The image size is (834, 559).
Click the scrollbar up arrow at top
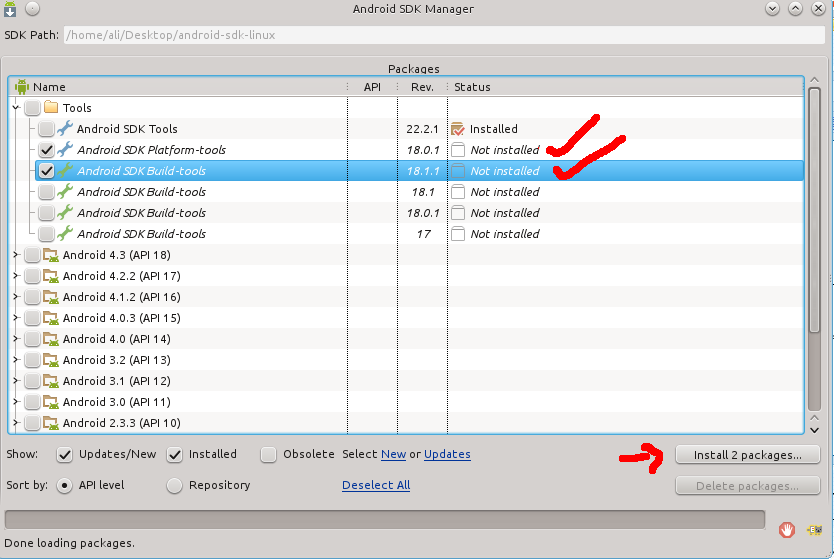[814, 80]
